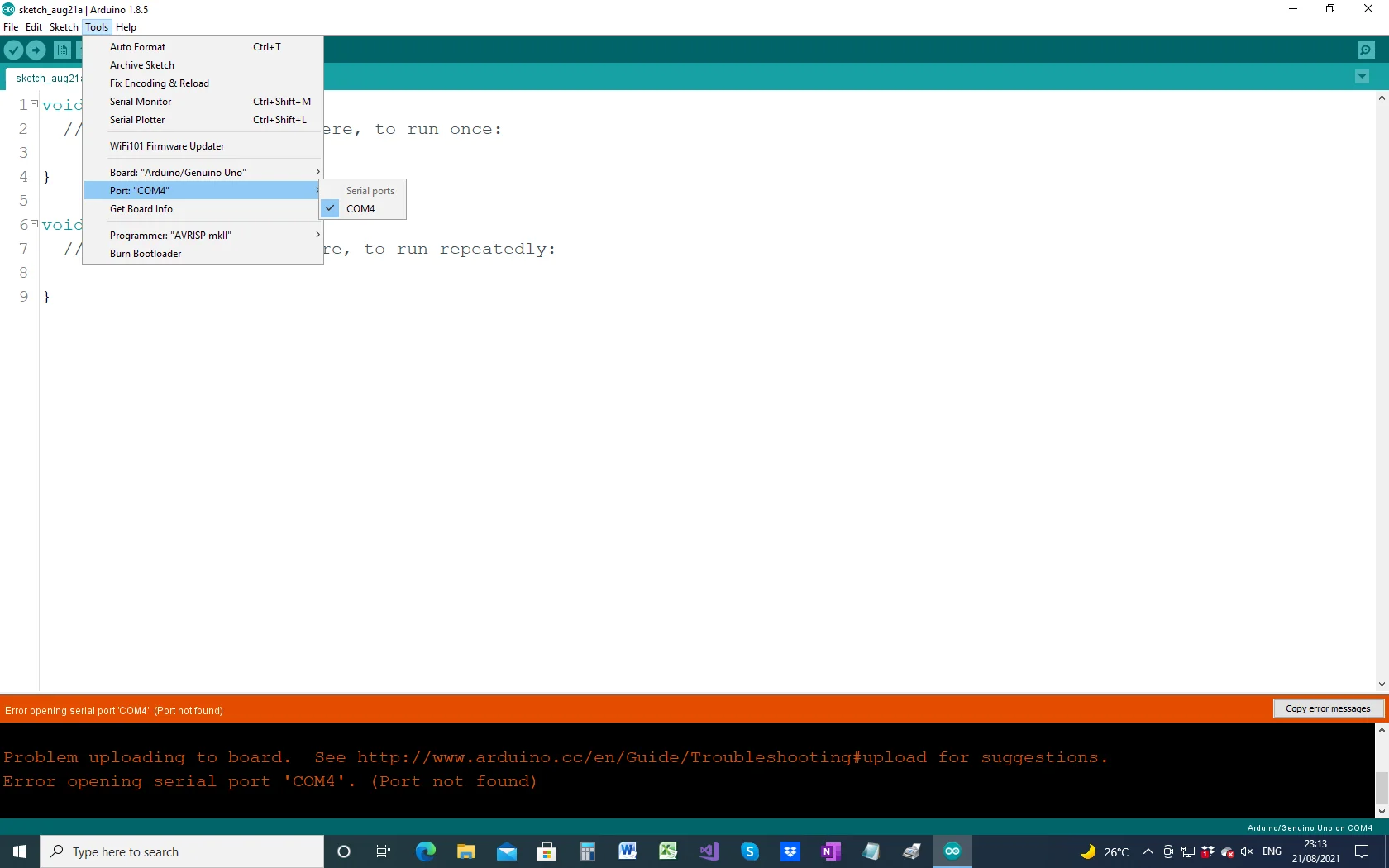The width and height of the screenshot is (1389, 868).
Task: Open the Sketch menu
Action: coord(64,27)
